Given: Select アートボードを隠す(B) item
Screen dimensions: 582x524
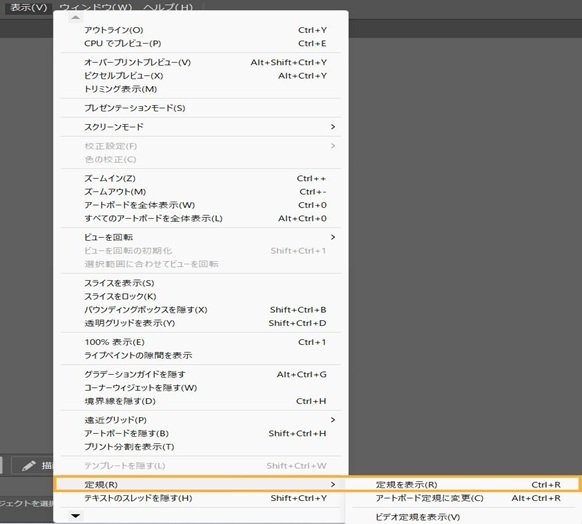Looking at the screenshot, I should [201, 433].
